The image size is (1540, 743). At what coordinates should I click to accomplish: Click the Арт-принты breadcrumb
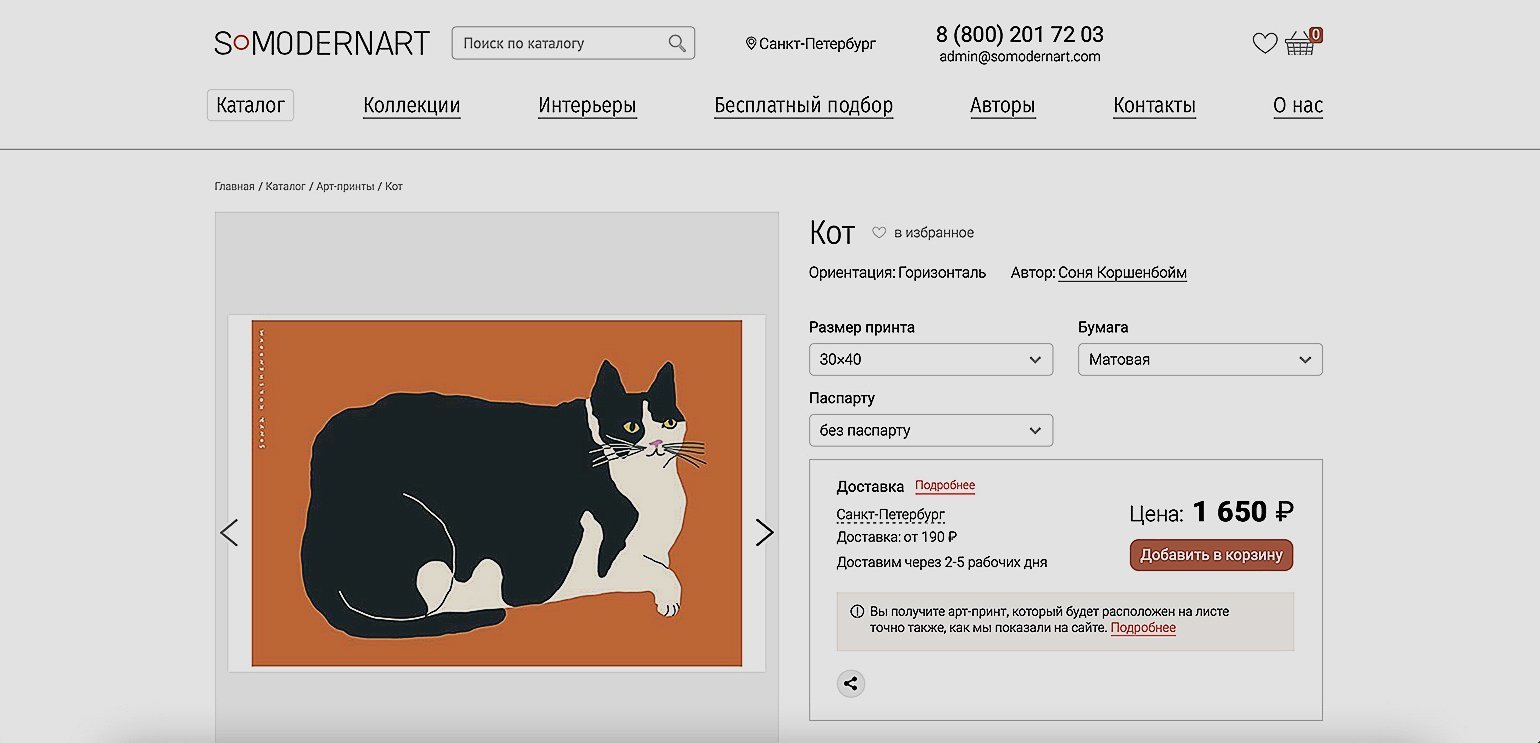point(346,187)
